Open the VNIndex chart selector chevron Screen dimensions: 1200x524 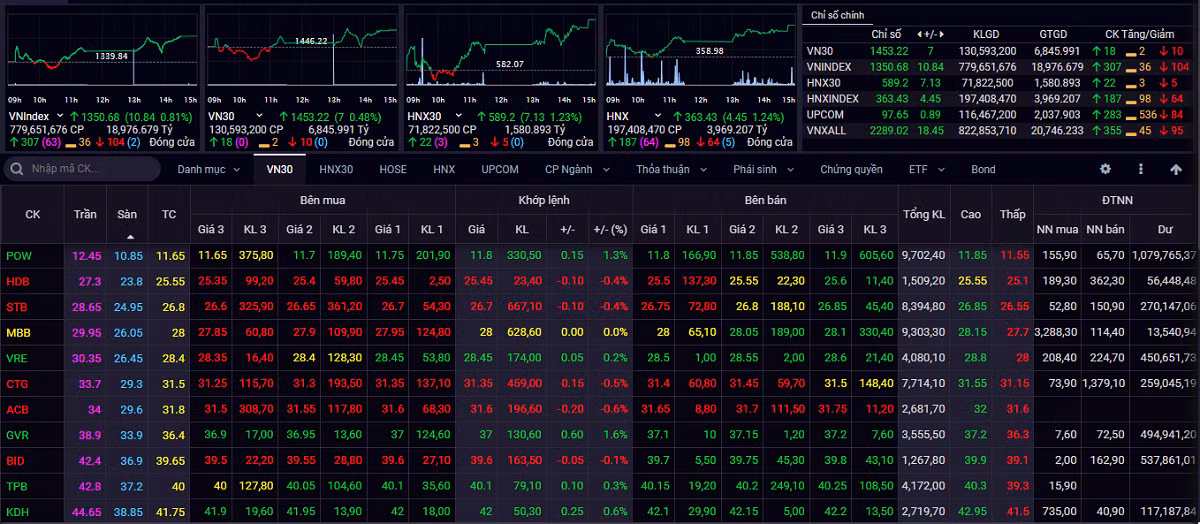tap(60, 117)
